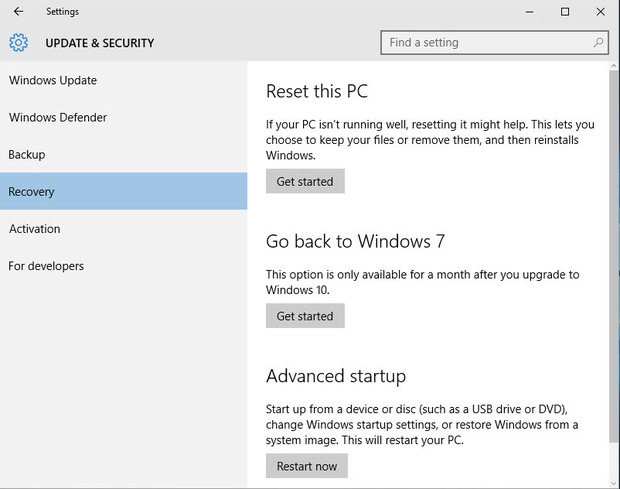The height and width of the screenshot is (489, 620).
Task: Select Windows Defender in the sidebar
Action: tap(58, 117)
